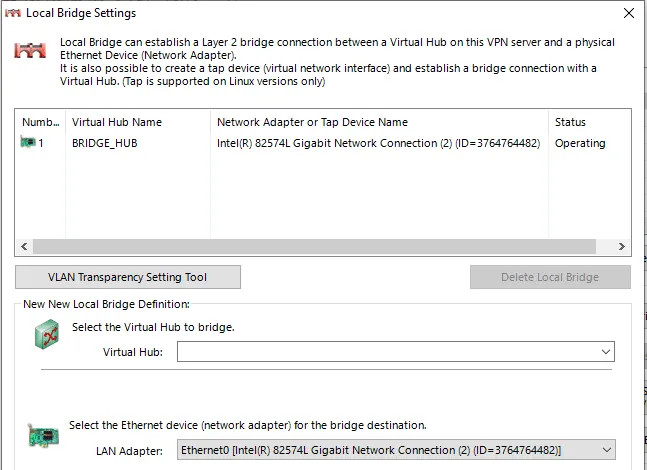Click the Network Adapter or Tap Device Name header
Image resolution: width=647 pixels, height=470 pixels.
[312, 122]
